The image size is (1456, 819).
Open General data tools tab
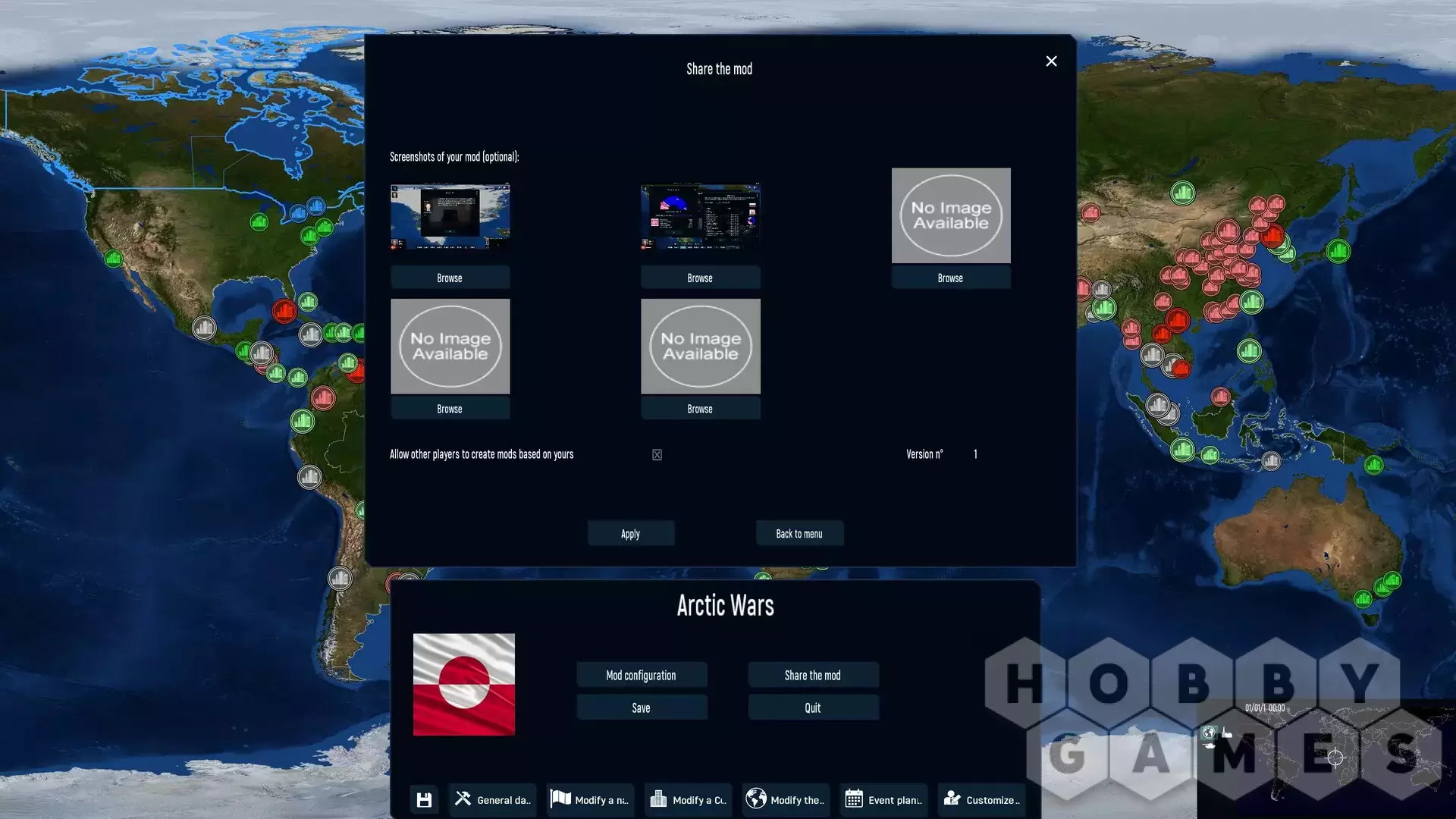[492, 800]
